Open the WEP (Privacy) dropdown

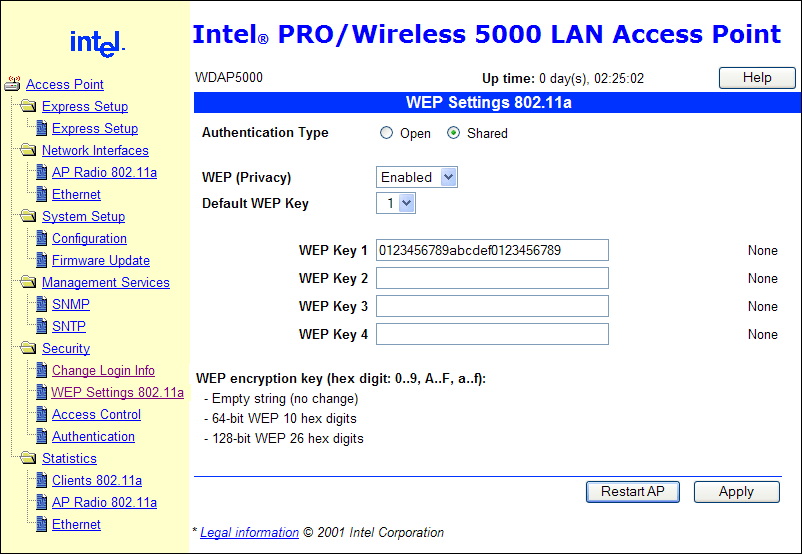coord(417,177)
